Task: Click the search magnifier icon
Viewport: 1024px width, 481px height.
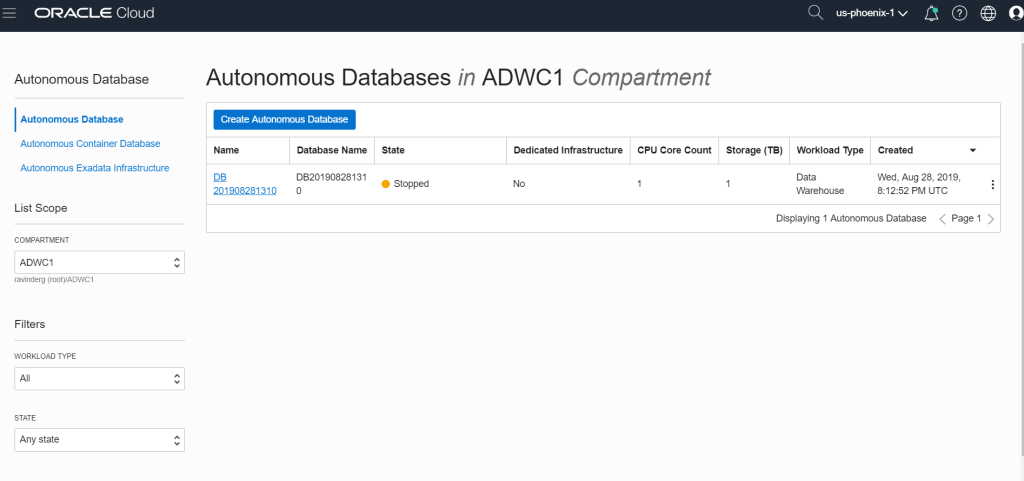Action: pyautogui.click(x=815, y=13)
